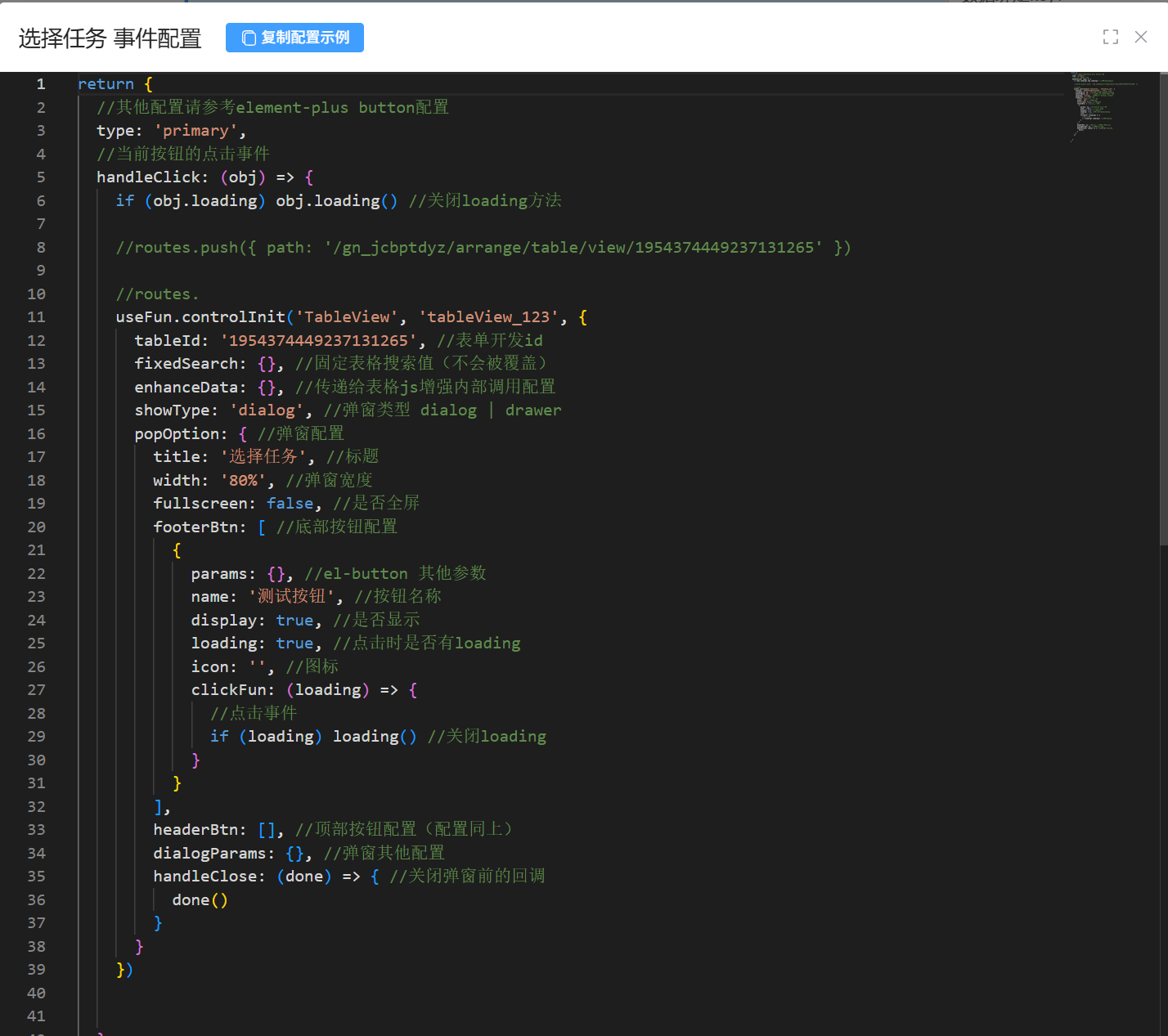
Task: Click the 'return' keyword on line 1
Action: click(106, 84)
